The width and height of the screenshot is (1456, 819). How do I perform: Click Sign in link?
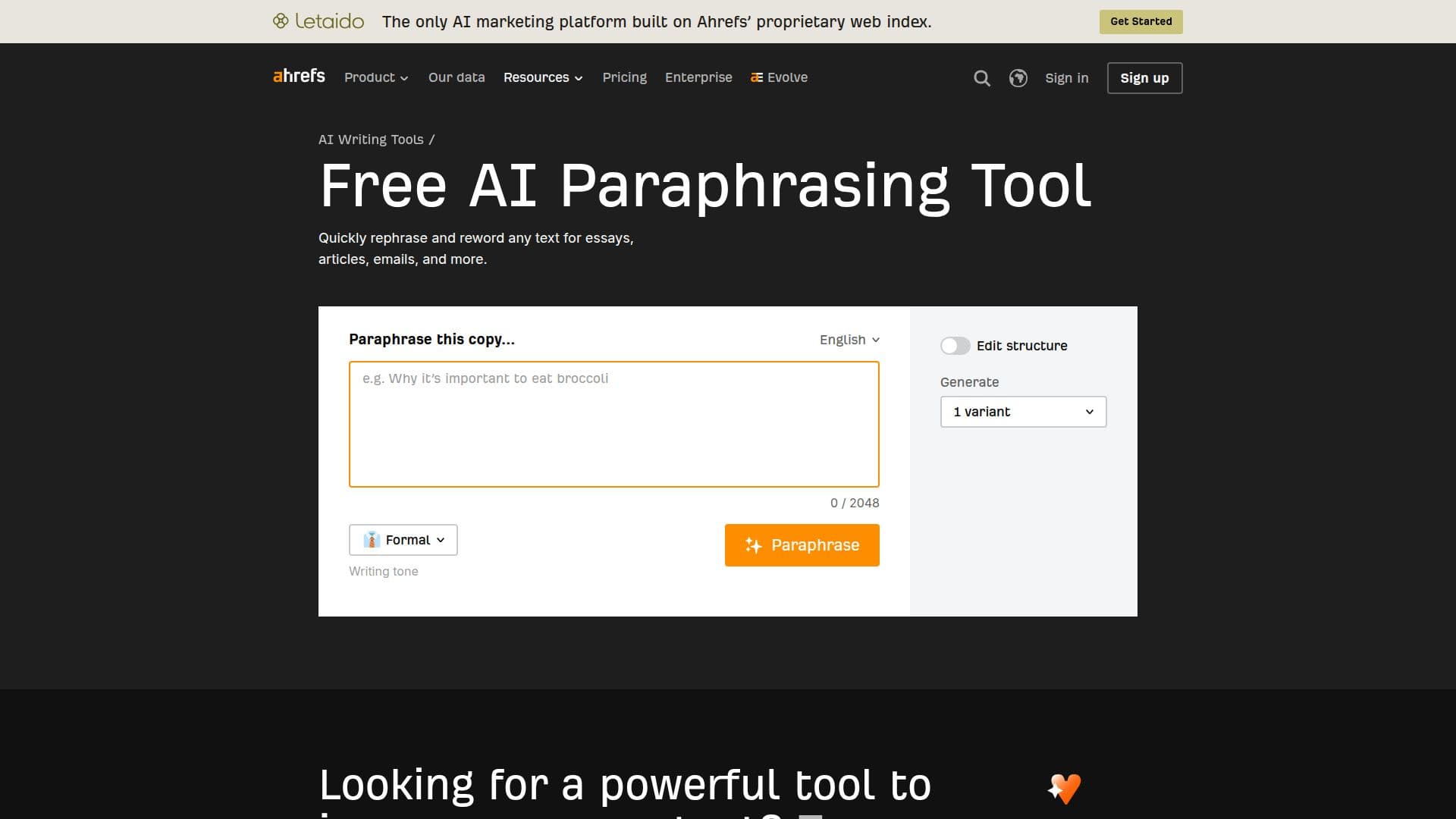(1067, 78)
